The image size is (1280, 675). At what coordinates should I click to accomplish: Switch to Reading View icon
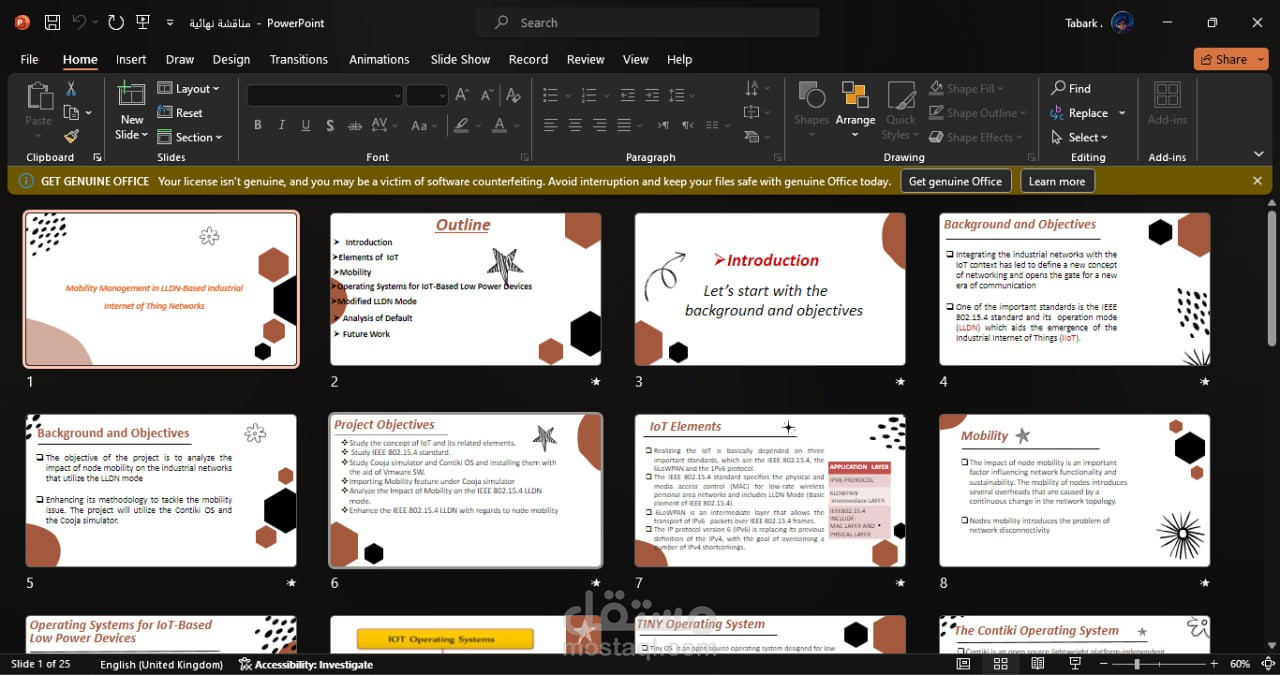(x=1038, y=664)
